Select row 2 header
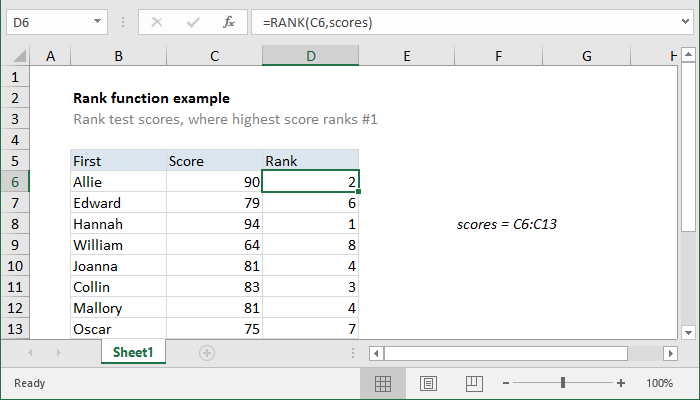 coord(15,98)
